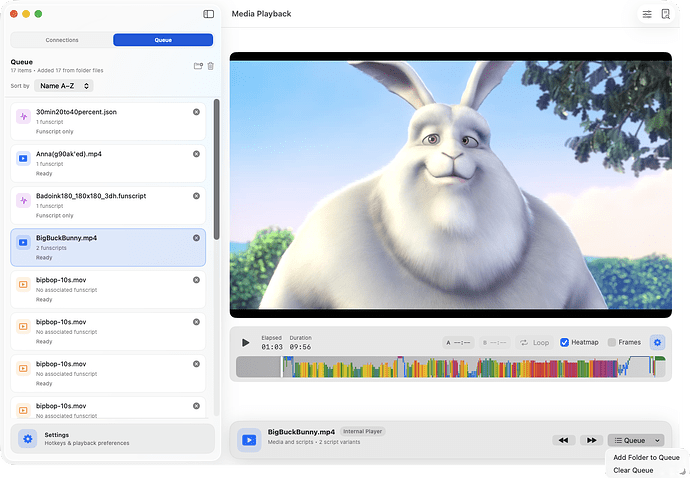Click video icon of BigBuckBunny.mp4 queue item
The image size is (690, 478).
click(x=23, y=243)
